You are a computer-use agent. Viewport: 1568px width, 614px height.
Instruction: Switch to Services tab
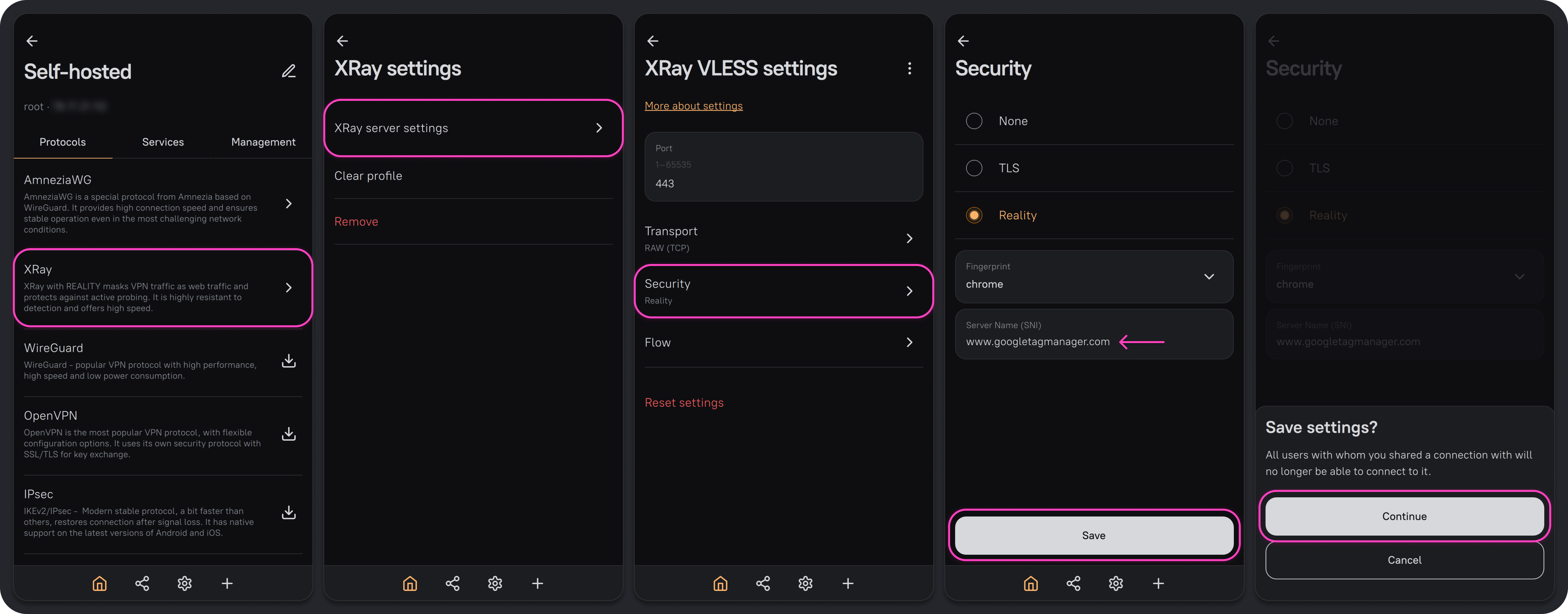pyautogui.click(x=163, y=142)
